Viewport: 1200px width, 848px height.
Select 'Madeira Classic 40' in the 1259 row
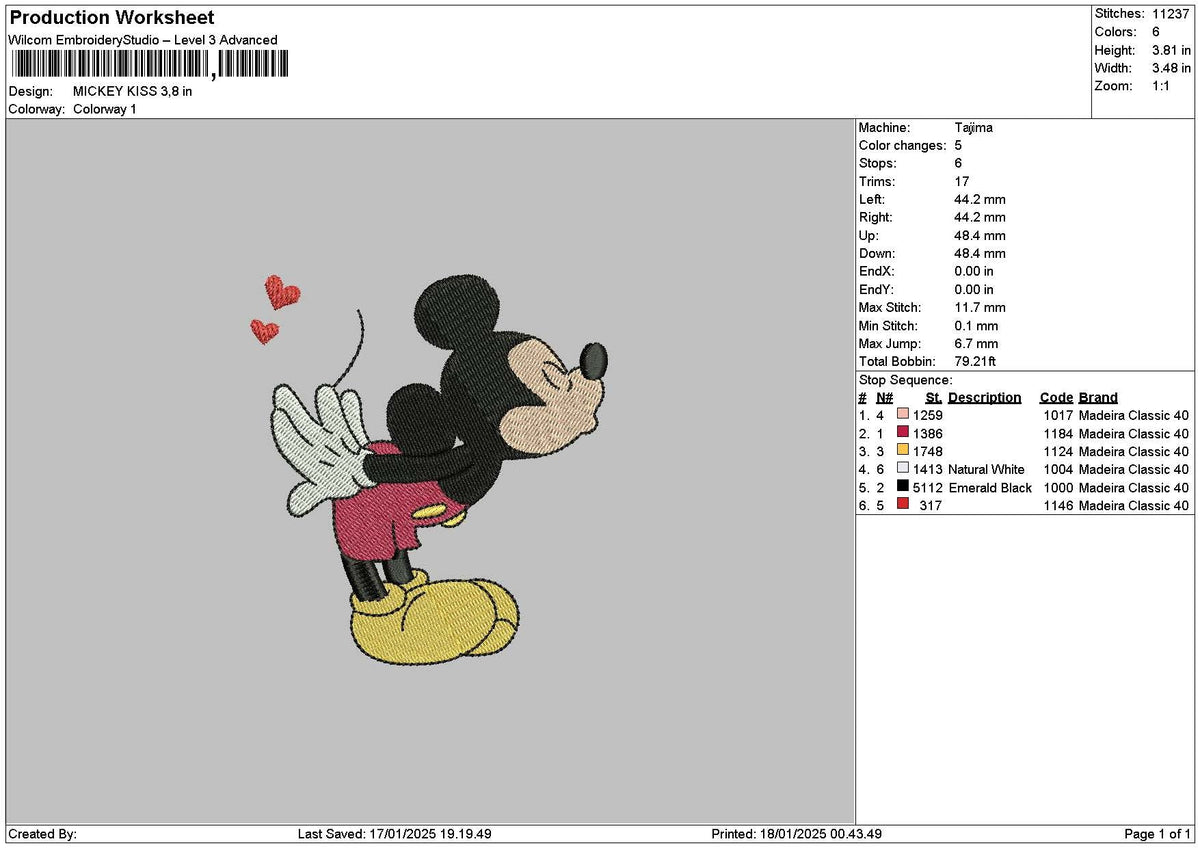(1134, 415)
